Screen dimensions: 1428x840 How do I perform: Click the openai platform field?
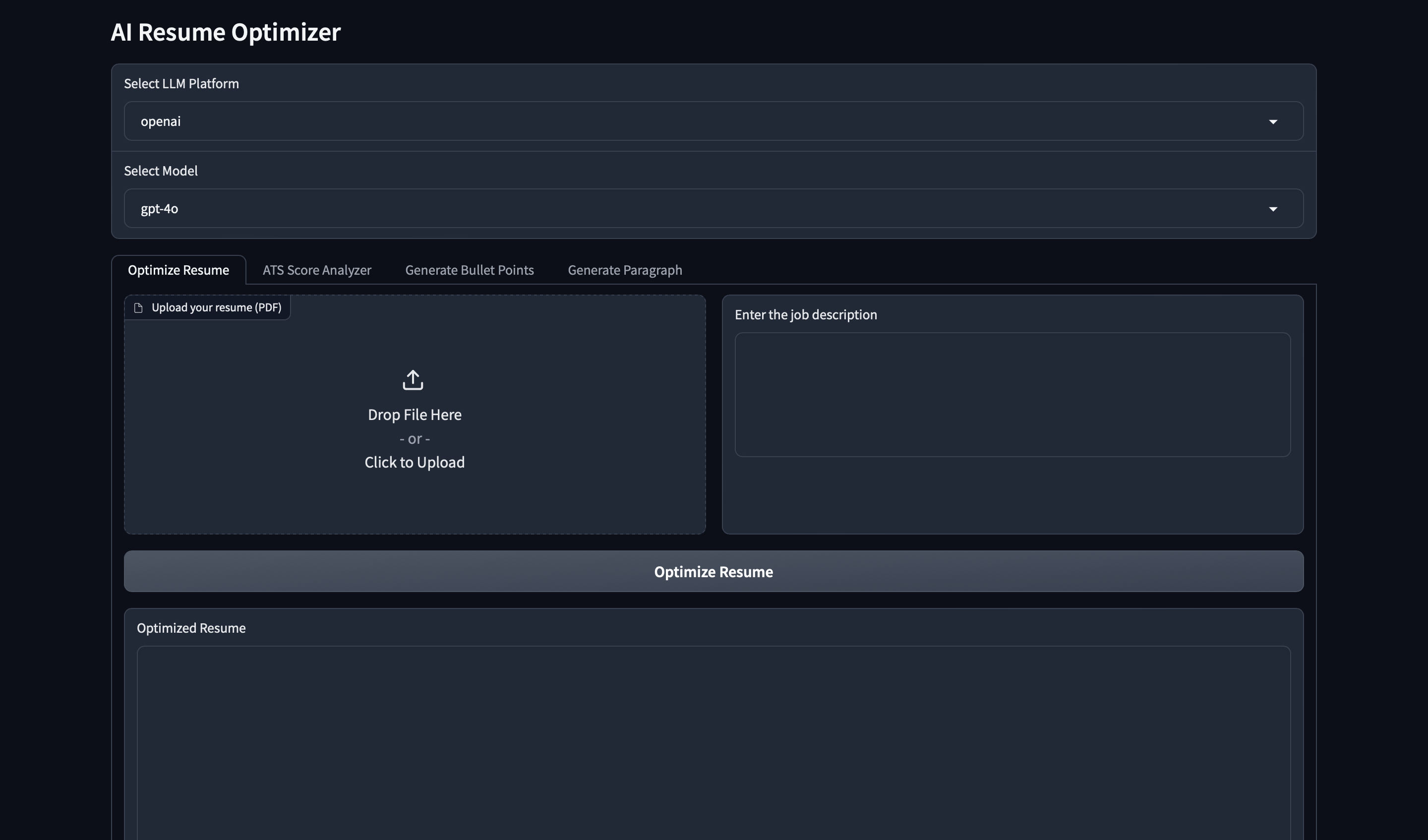pos(714,121)
